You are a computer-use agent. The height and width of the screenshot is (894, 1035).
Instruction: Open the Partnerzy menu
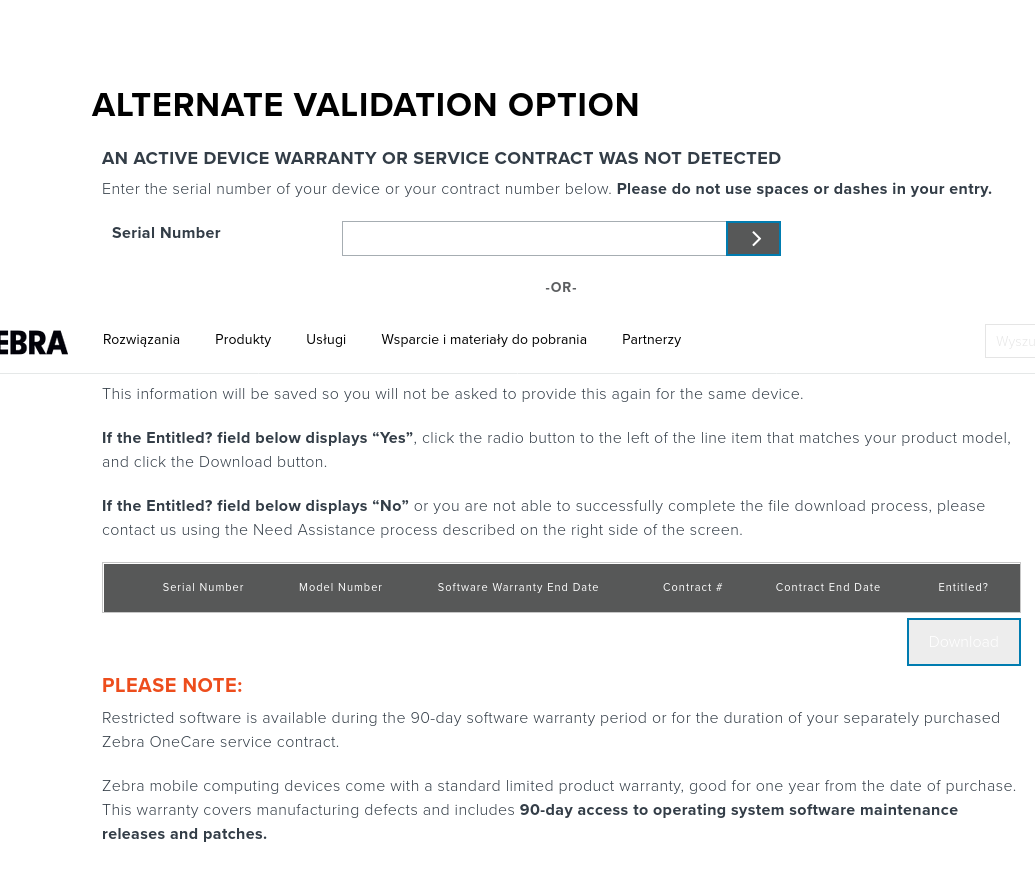pyautogui.click(x=651, y=340)
